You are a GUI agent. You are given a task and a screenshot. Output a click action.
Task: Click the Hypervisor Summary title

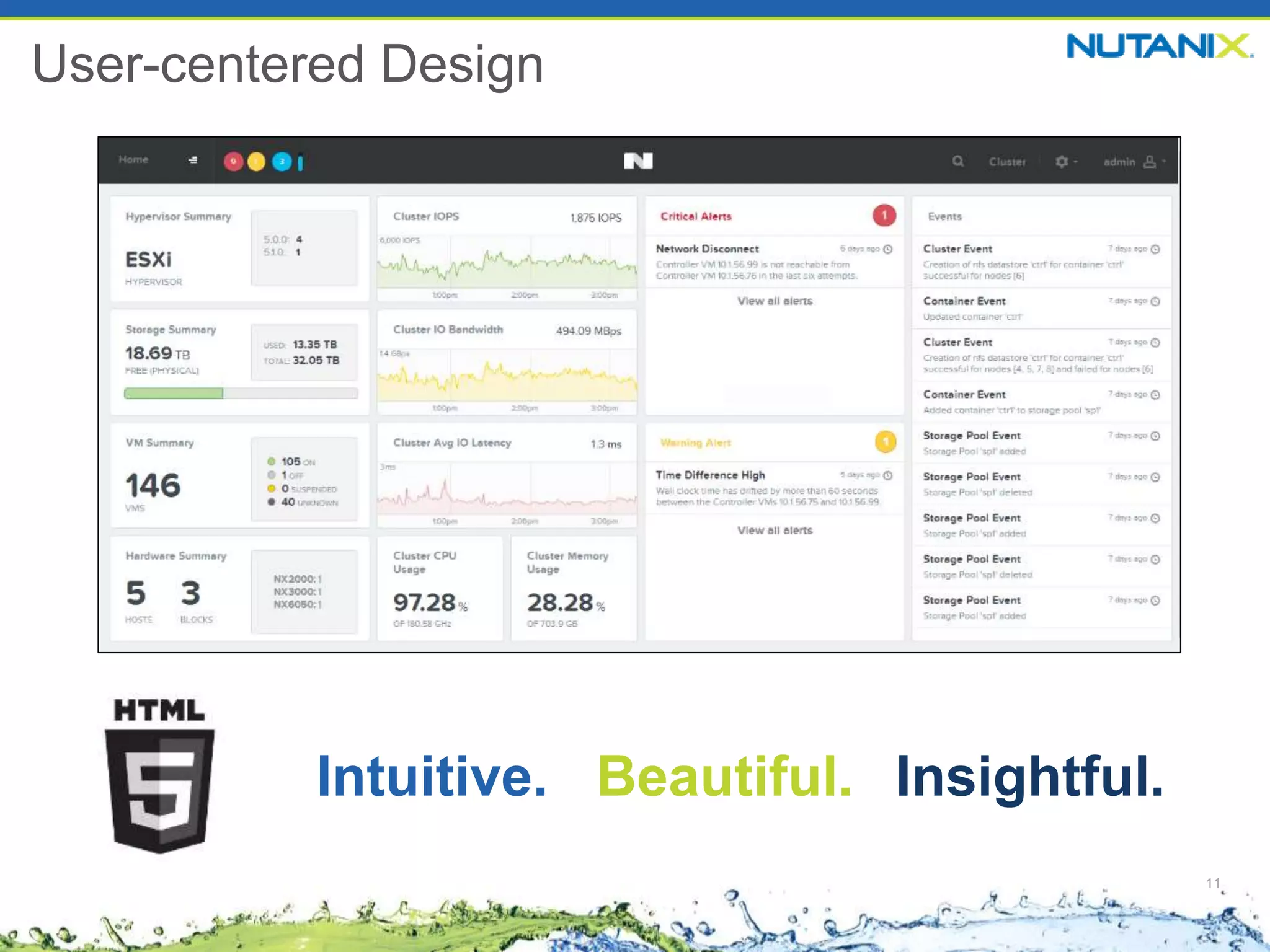178,216
